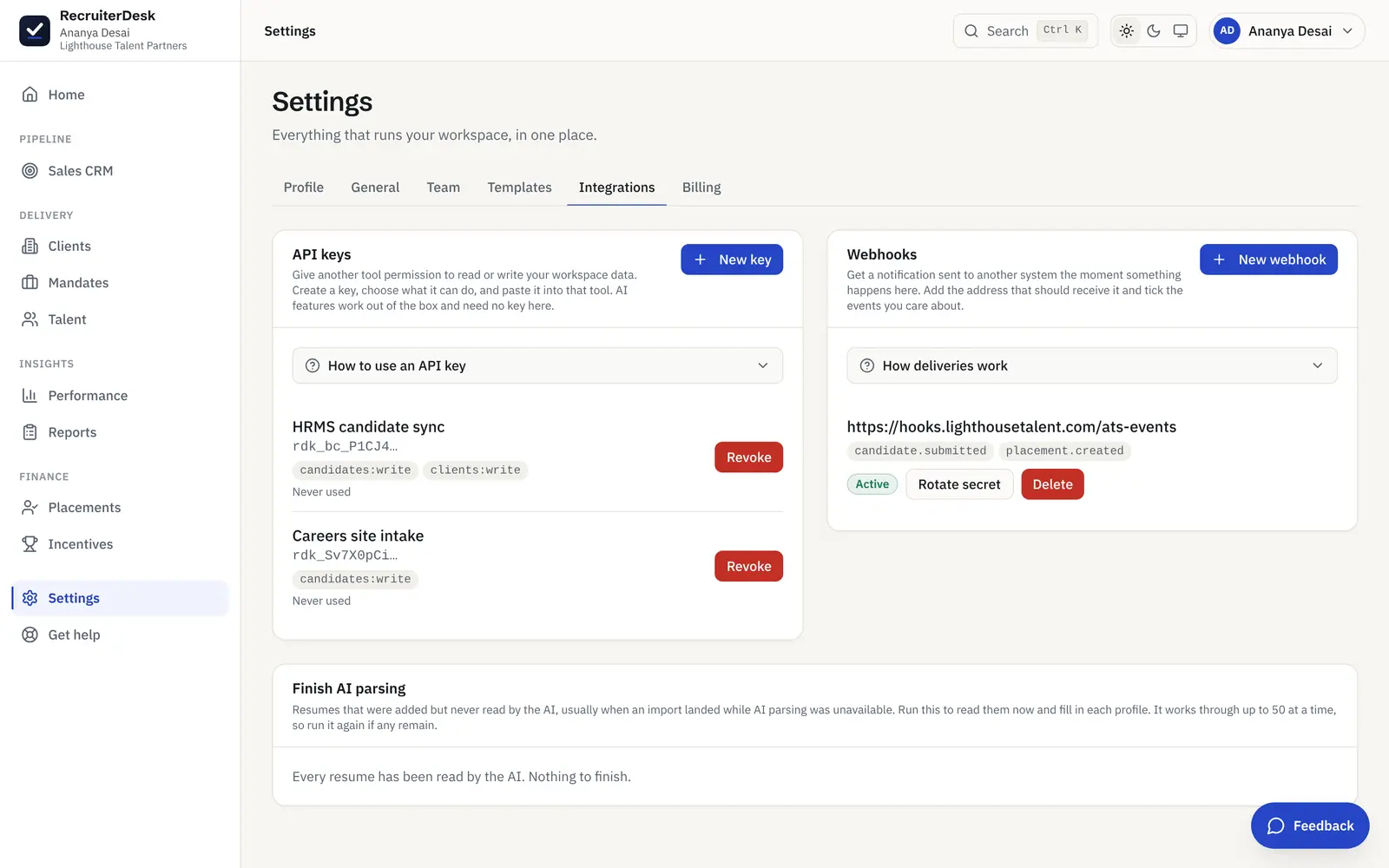Viewport: 1389px width, 868px height.
Task: Rotate secret for the ats-events webhook
Action: click(x=959, y=484)
